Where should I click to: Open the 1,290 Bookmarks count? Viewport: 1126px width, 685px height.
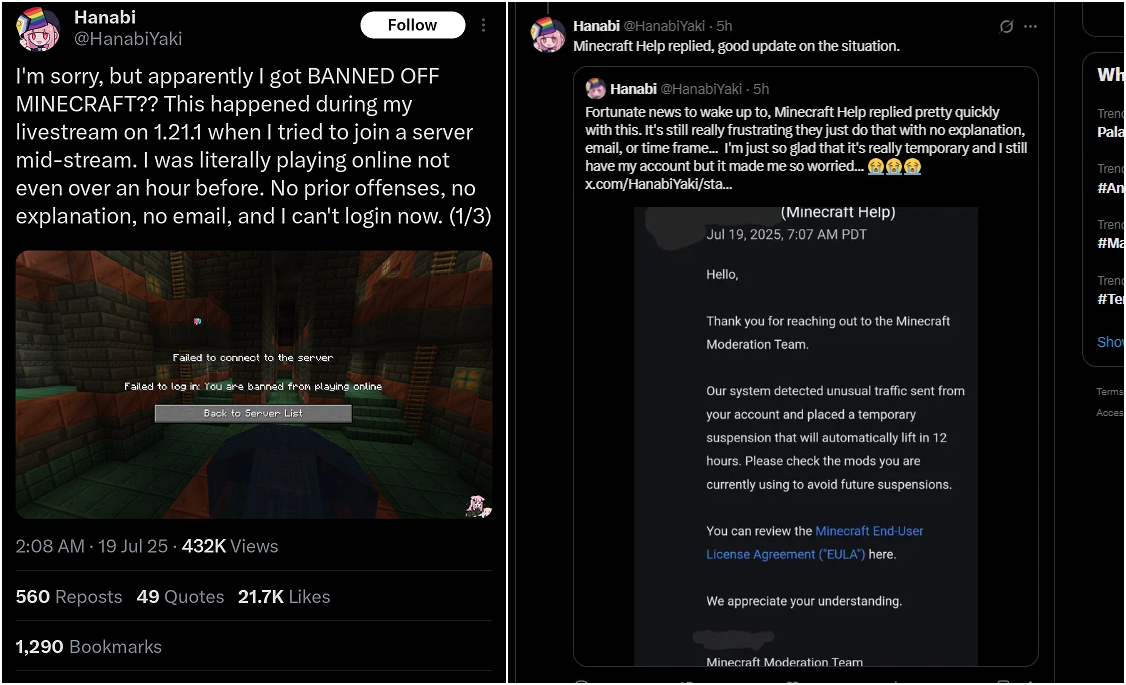[x=88, y=647]
